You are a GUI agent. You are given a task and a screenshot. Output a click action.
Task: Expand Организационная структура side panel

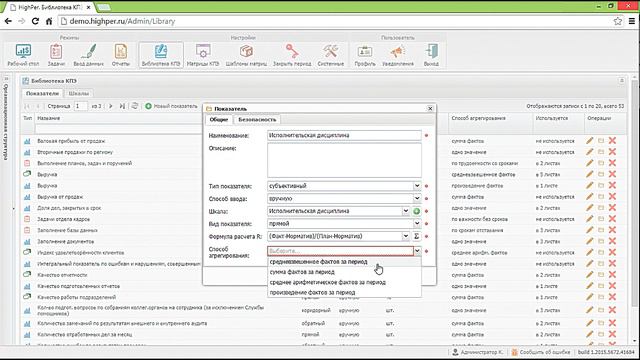click(x=6, y=78)
